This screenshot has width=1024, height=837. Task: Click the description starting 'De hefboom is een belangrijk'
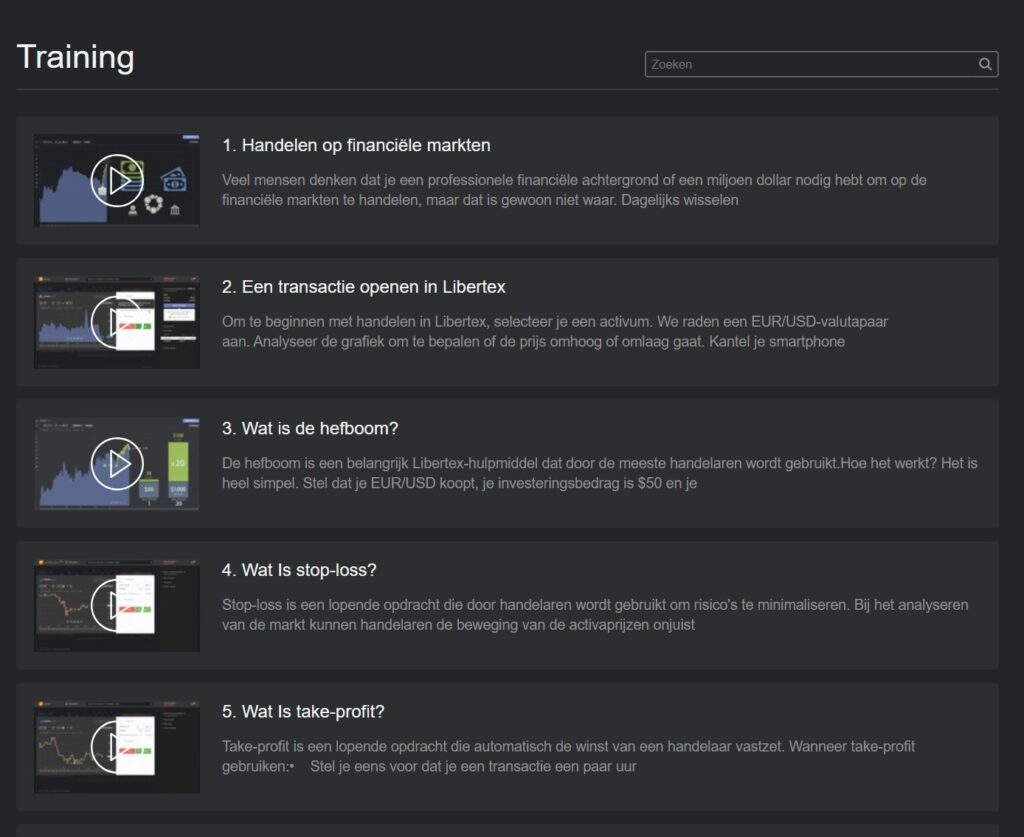599,473
